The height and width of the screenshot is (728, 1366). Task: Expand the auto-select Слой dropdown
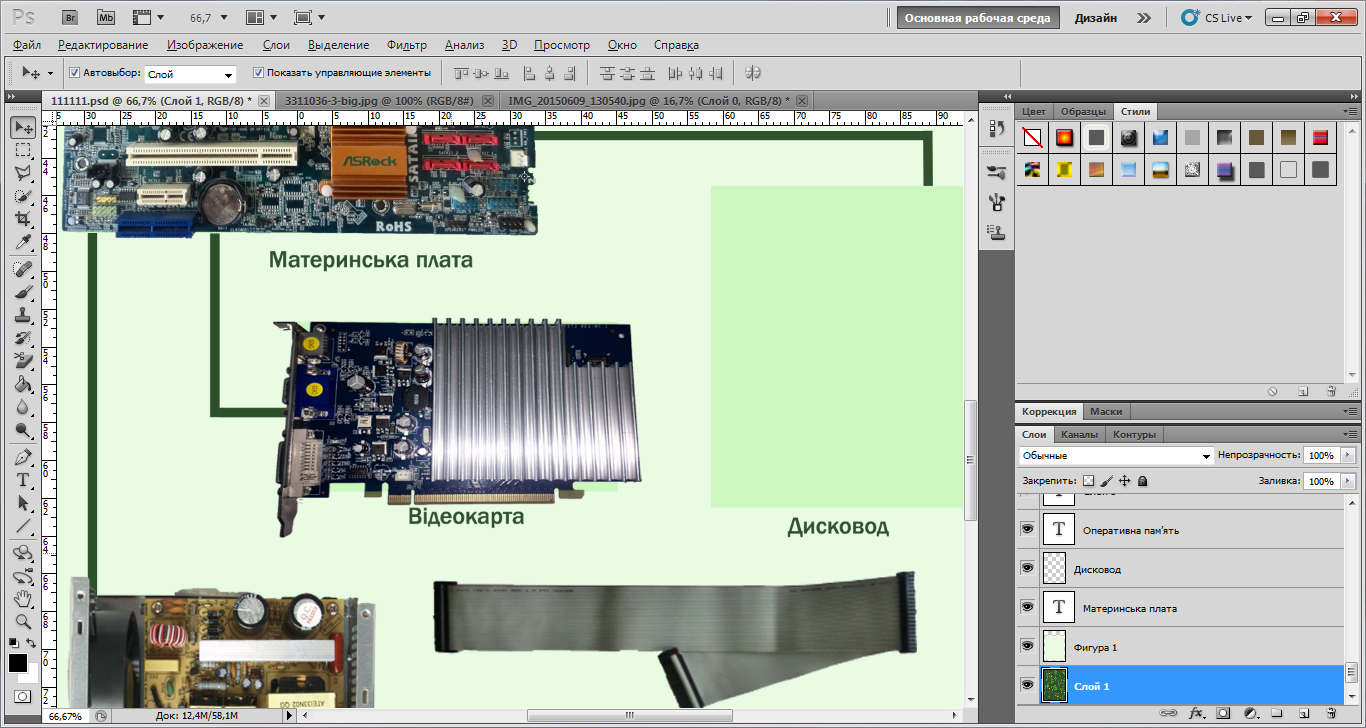click(x=229, y=75)
